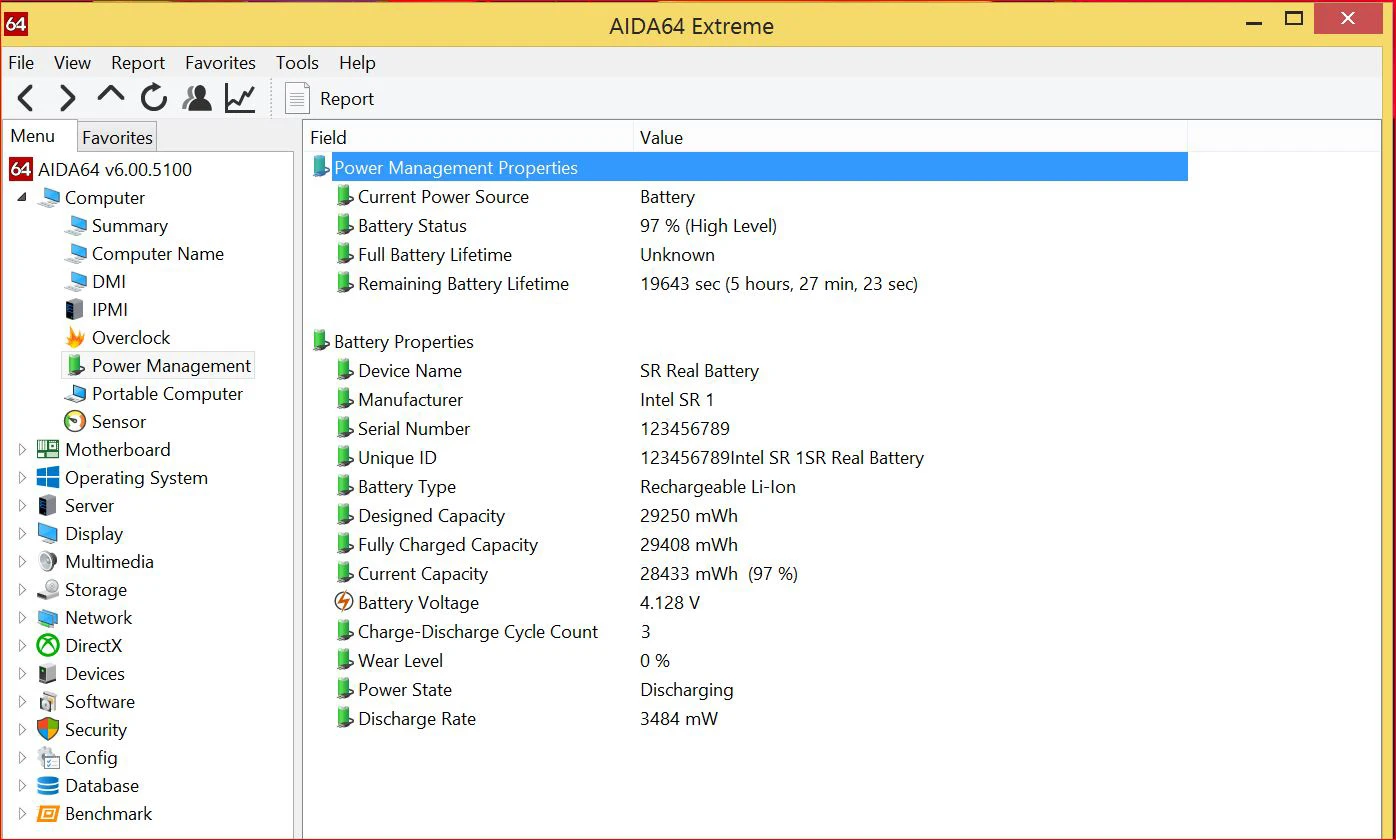Expand the Operating System tree node
The width and height of the screenshot is (1396, 840).
click(22, 478)
